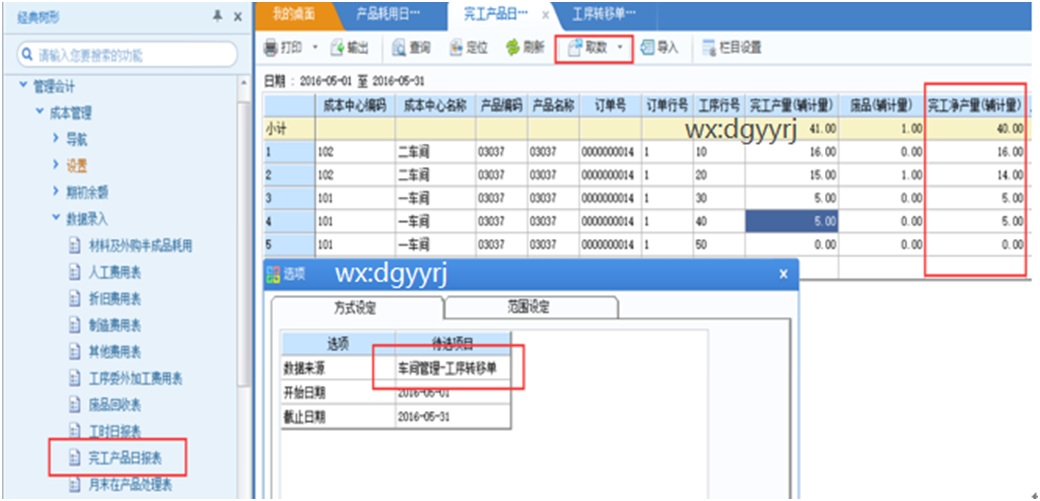
Task: Collapse the 数据录入 tree node
Action: [x=56, y=218]
